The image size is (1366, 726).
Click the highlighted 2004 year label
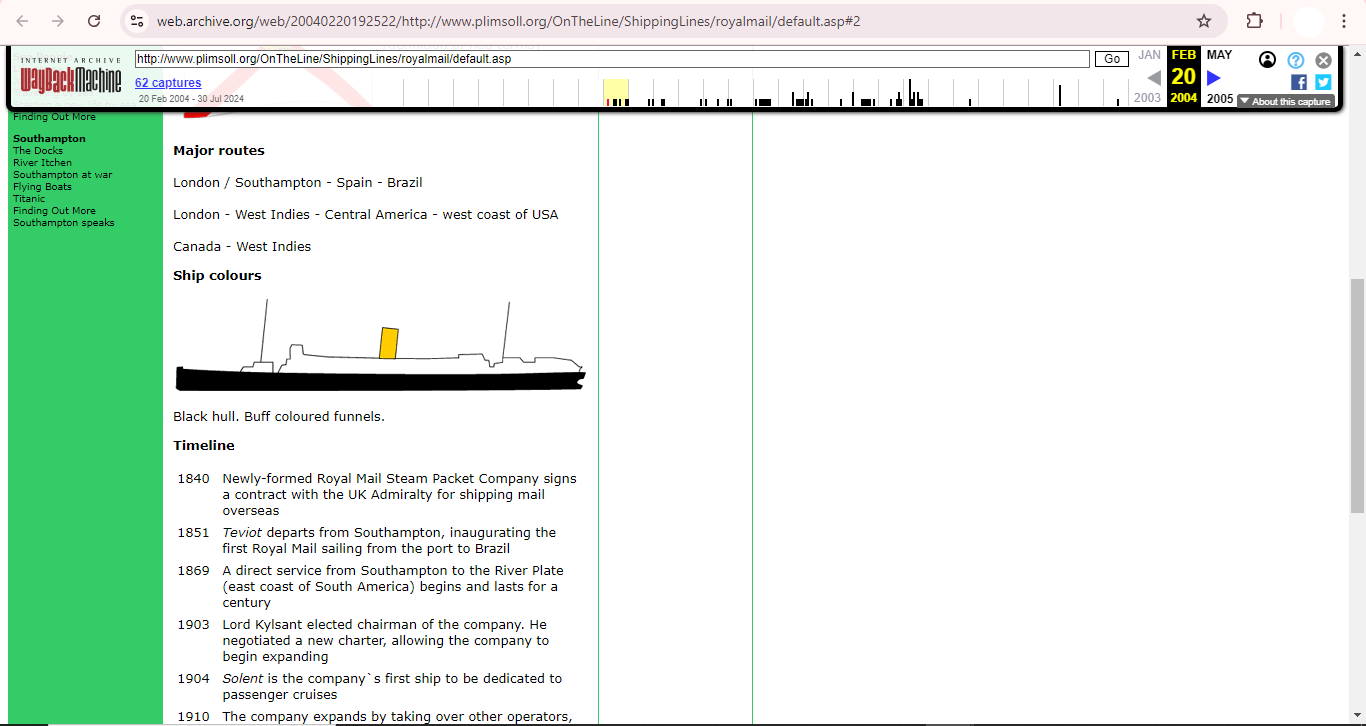pyautogui.click(x=1184, y=98)
